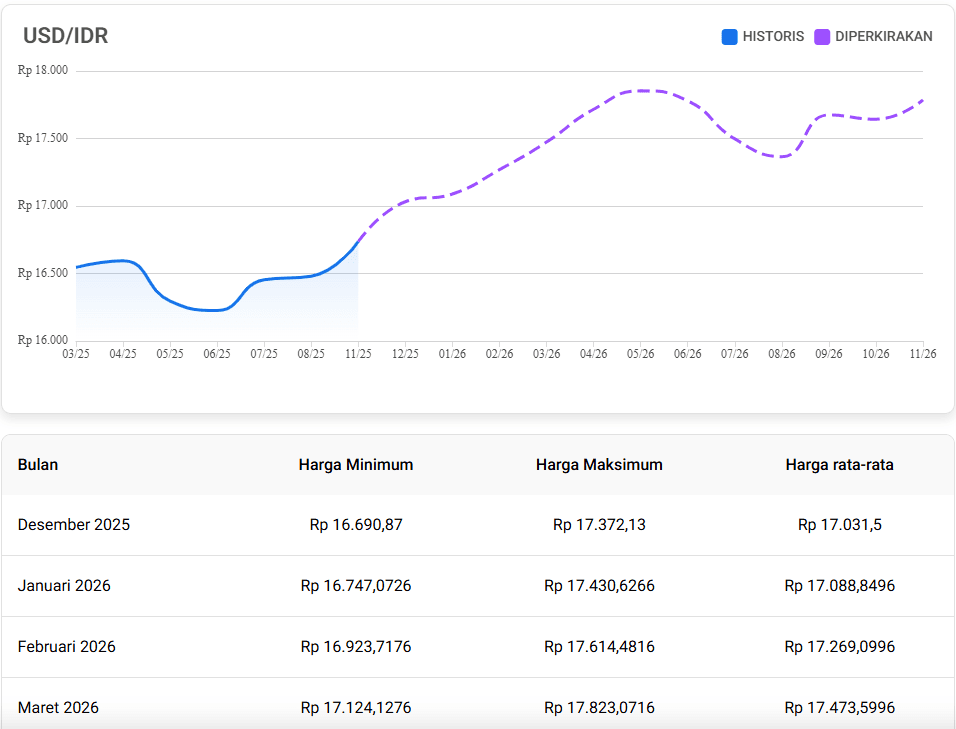Select the Rp 16.923,7176 minimum price cell

point(355,647)
